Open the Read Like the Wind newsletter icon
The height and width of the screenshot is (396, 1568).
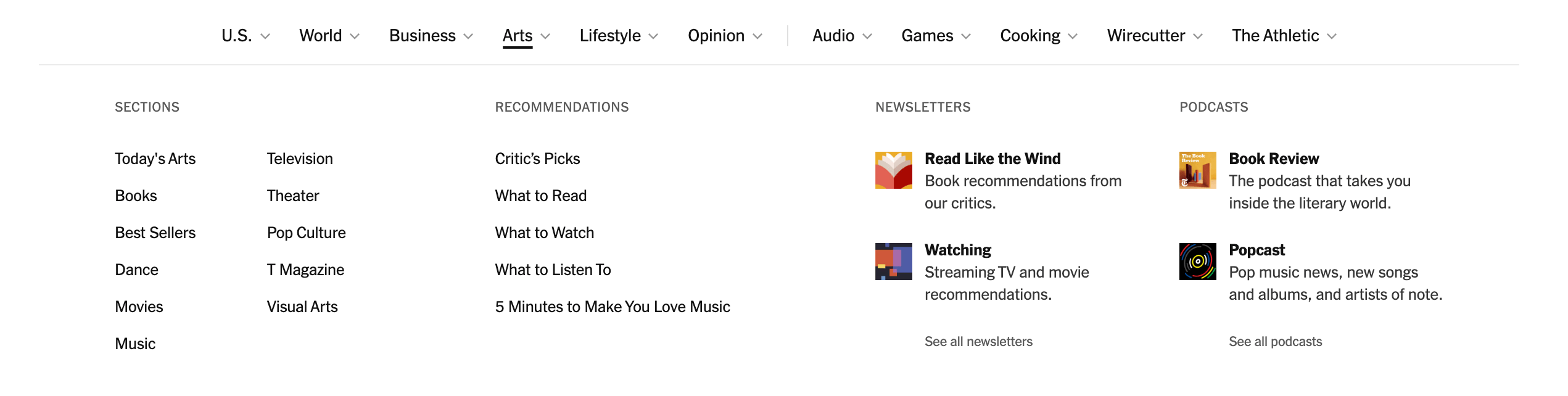pos(893,170)
